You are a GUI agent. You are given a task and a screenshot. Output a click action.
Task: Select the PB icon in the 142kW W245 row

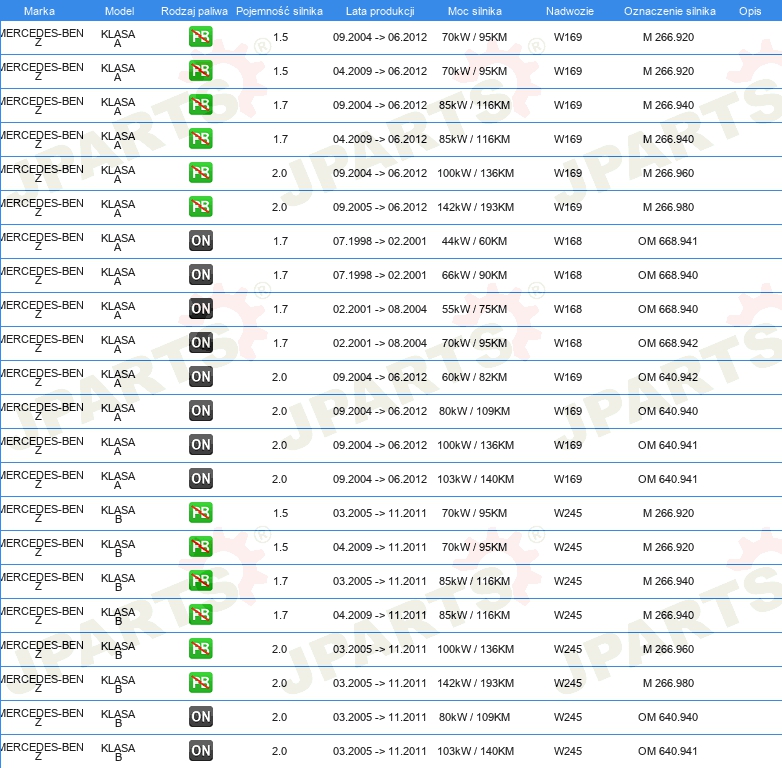(x=200, y=683)
